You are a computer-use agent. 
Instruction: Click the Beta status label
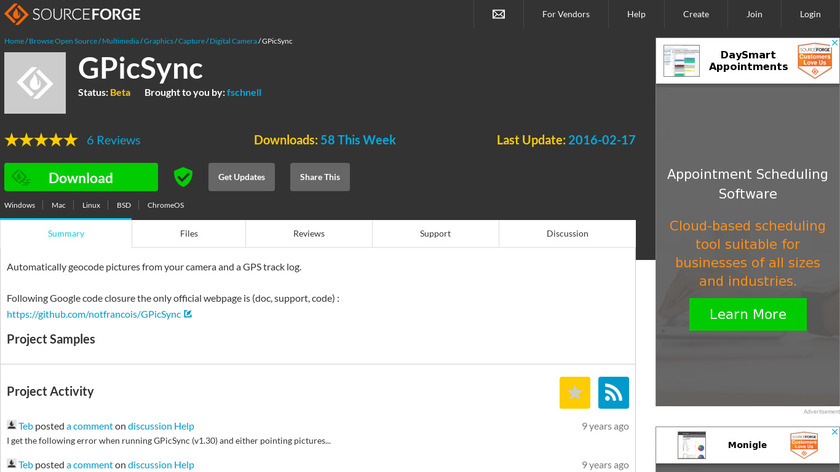[x=120, y=92]
